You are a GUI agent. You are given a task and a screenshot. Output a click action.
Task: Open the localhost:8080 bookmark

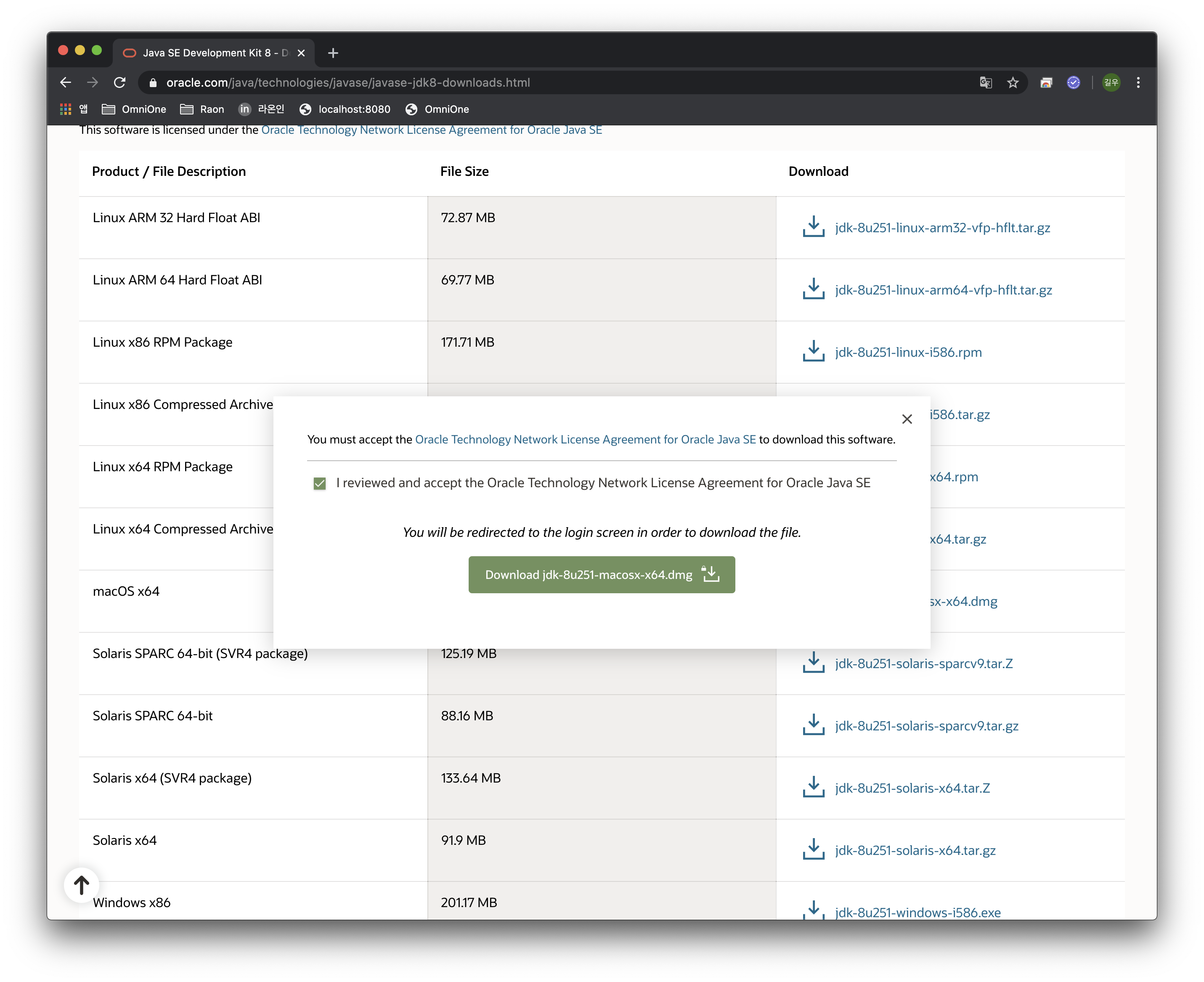click(345, 109)
